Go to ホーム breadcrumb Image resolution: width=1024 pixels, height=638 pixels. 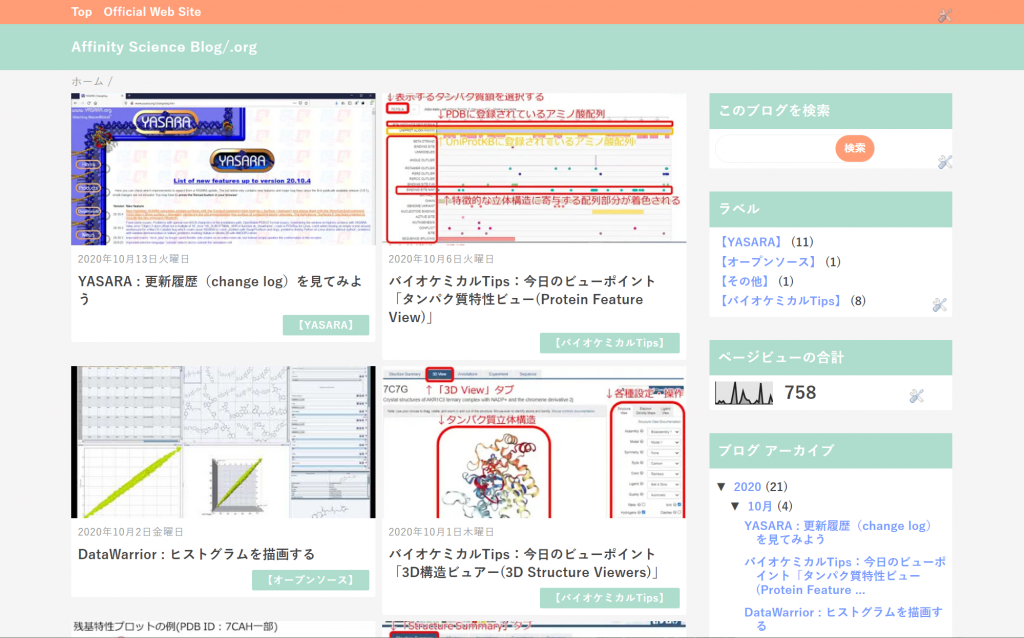[88, 82]
